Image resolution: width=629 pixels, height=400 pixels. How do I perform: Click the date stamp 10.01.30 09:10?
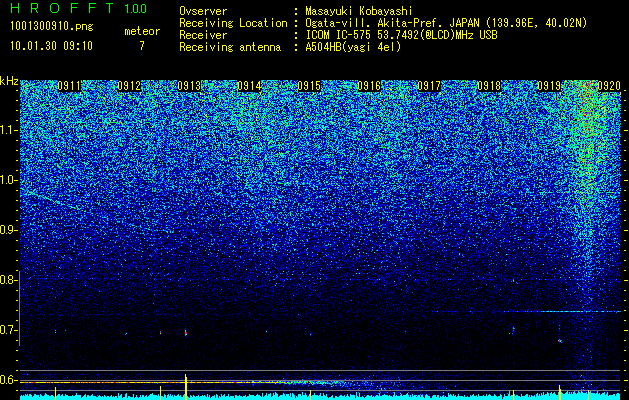coord(52,46)
